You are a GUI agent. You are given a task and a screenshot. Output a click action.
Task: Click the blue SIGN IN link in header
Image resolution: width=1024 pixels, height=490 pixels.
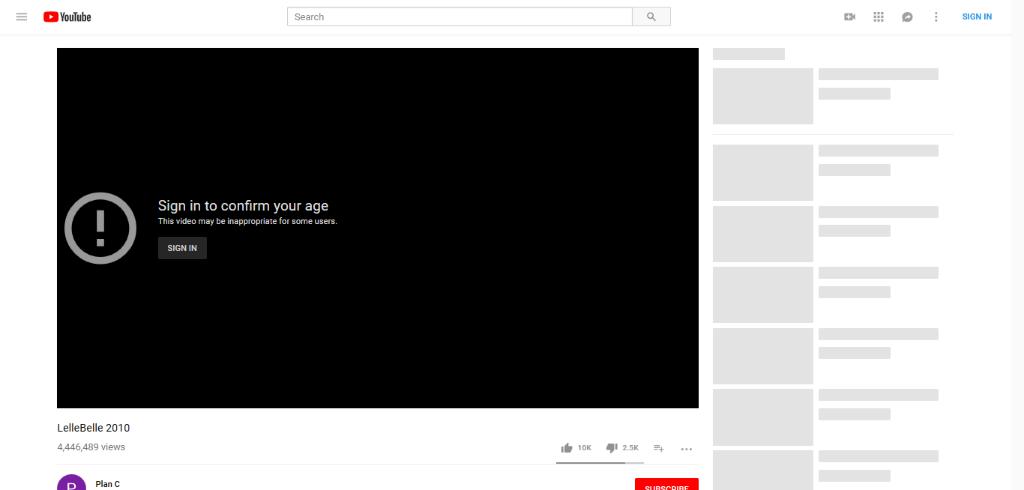(x=977, y=17)
